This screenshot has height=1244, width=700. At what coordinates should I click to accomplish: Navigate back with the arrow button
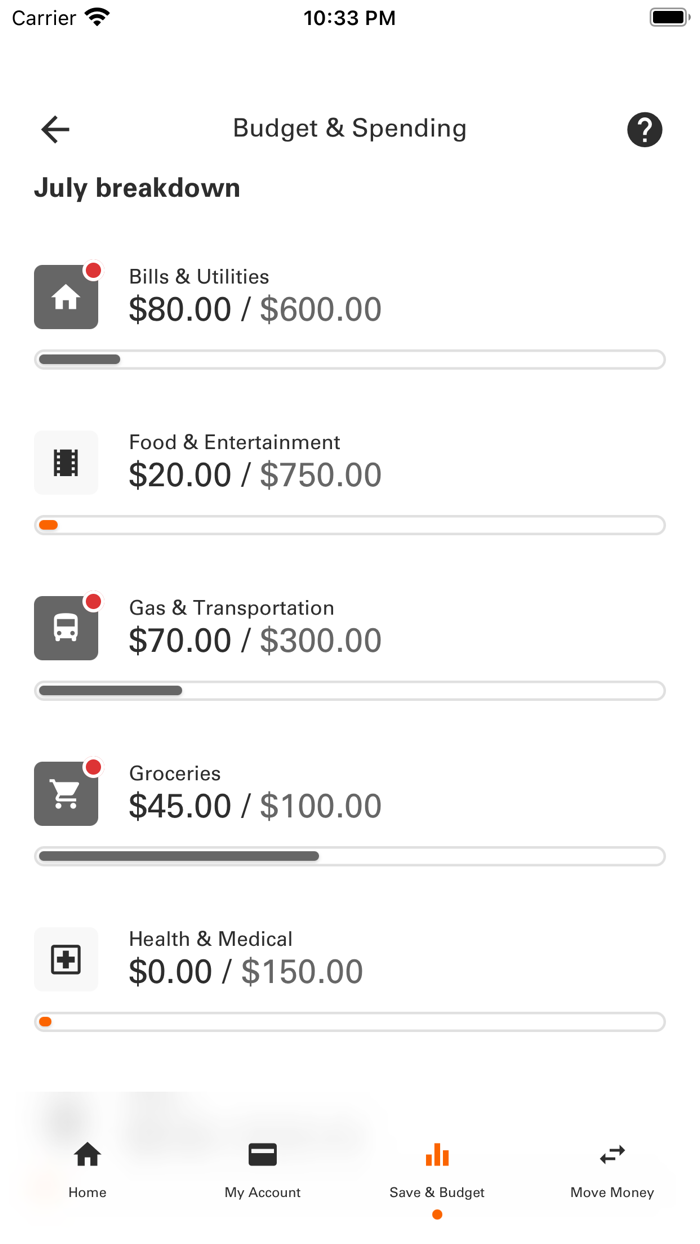coord(55,130)
